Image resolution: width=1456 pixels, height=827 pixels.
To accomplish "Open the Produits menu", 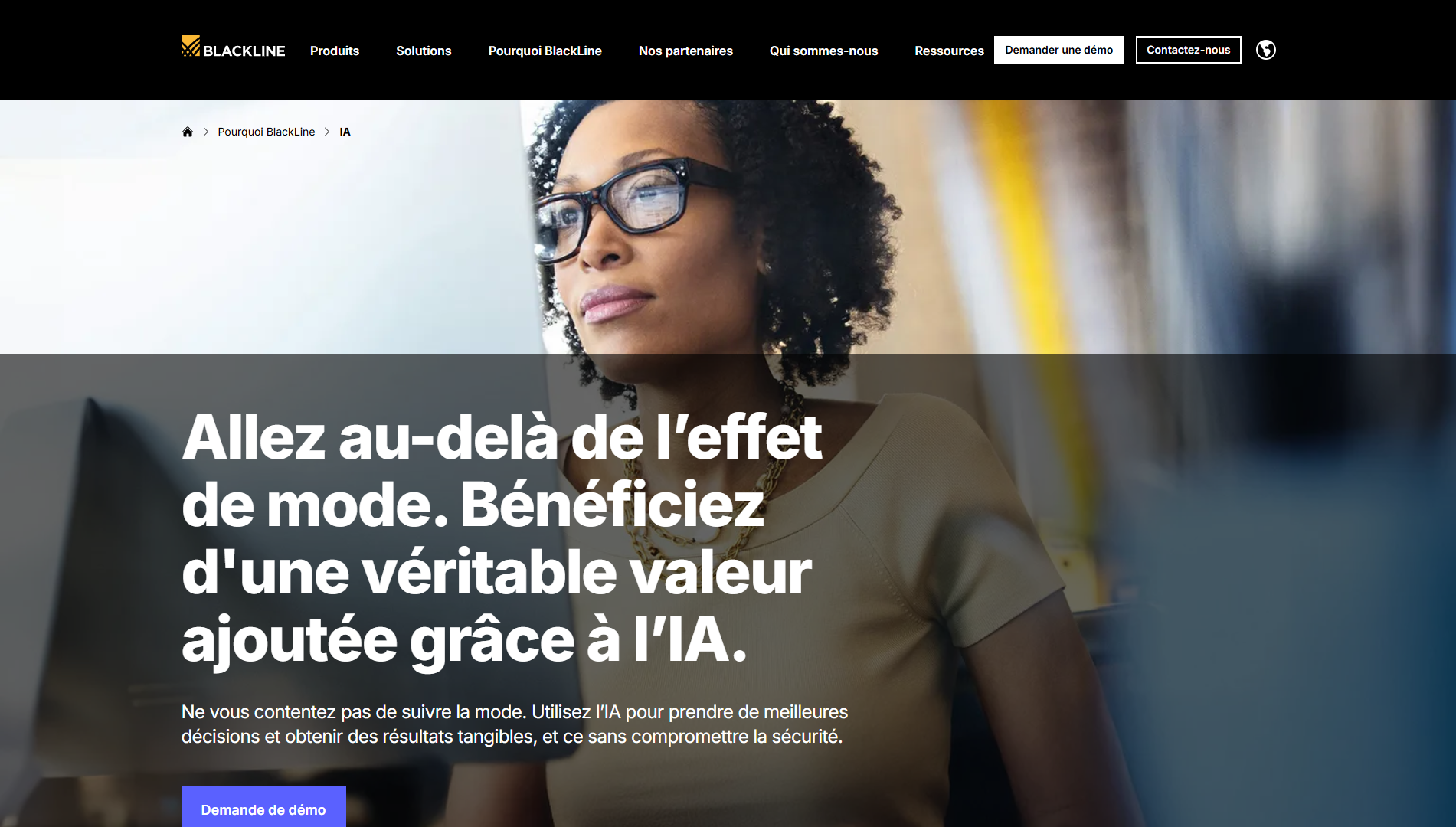I will (335, 51).
